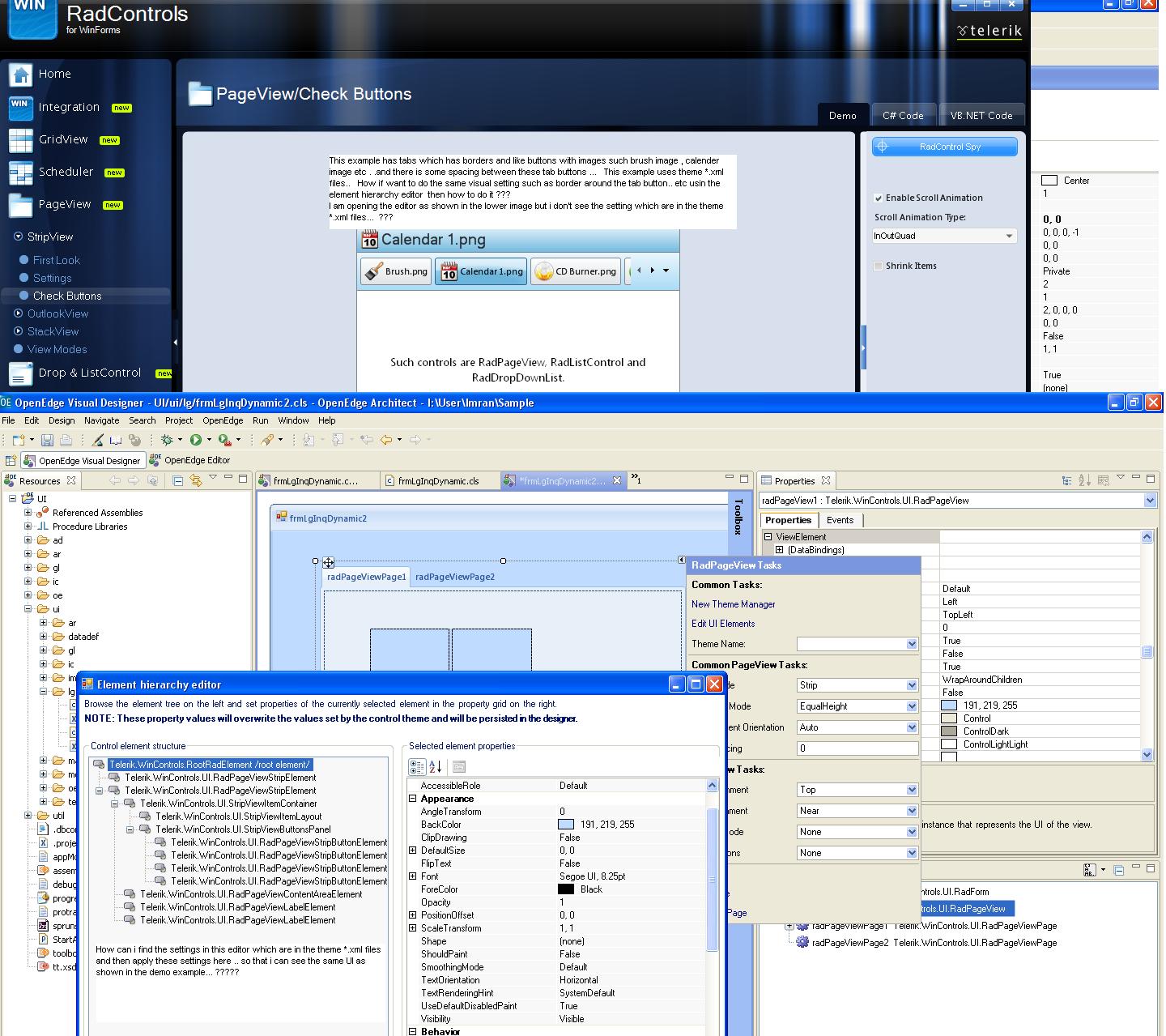Click the black ForeColor swatch
The height and width of the screenshot is (1036, 1166).
pyautogui.click(x=566, y=889)
